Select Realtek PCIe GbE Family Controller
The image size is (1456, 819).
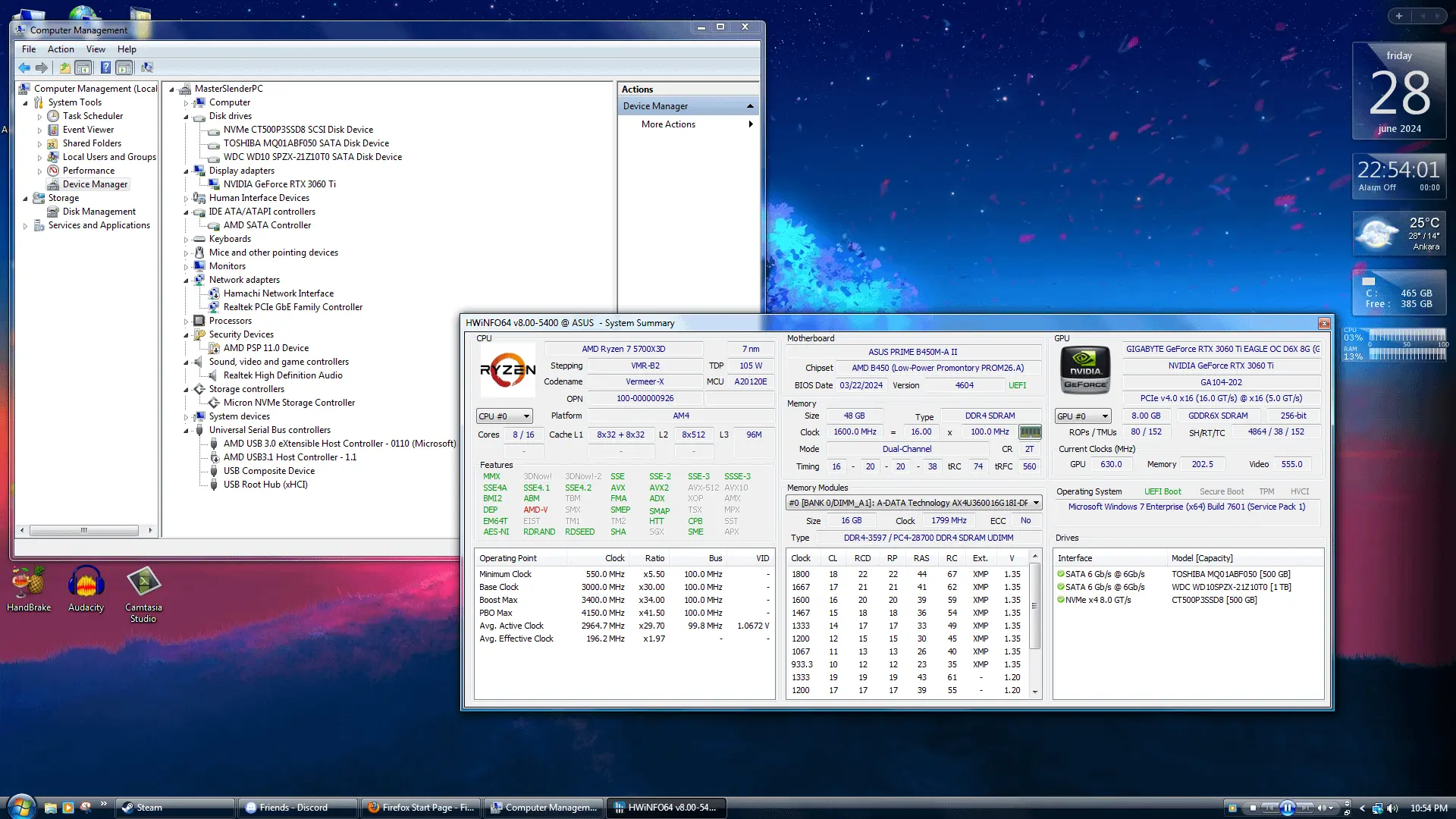click(293, 307)
